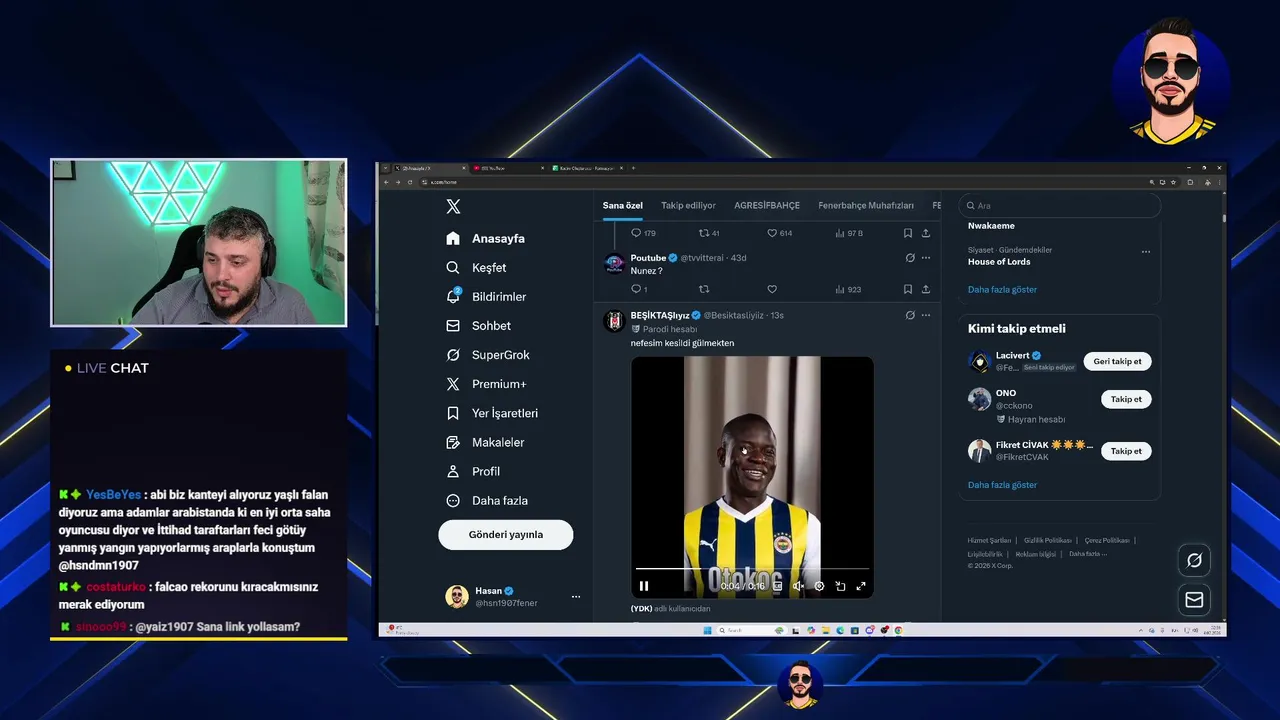Screen dimensions: 1280x720
Task: Open BEŞİKTAŞlıyız profile avatar
Action: [x=614, y=321]
